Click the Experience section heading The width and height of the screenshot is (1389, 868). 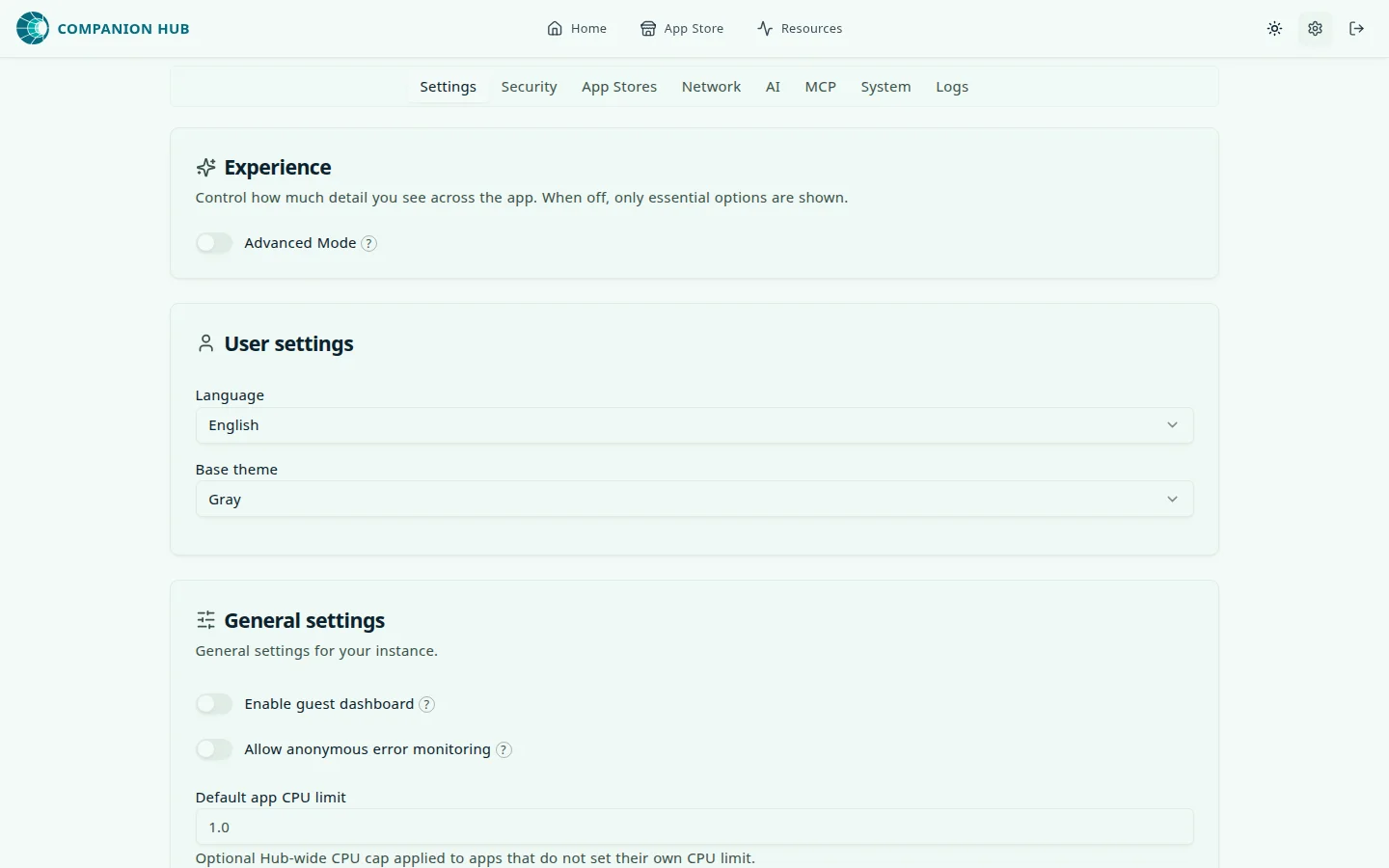(x=278, y=168)
